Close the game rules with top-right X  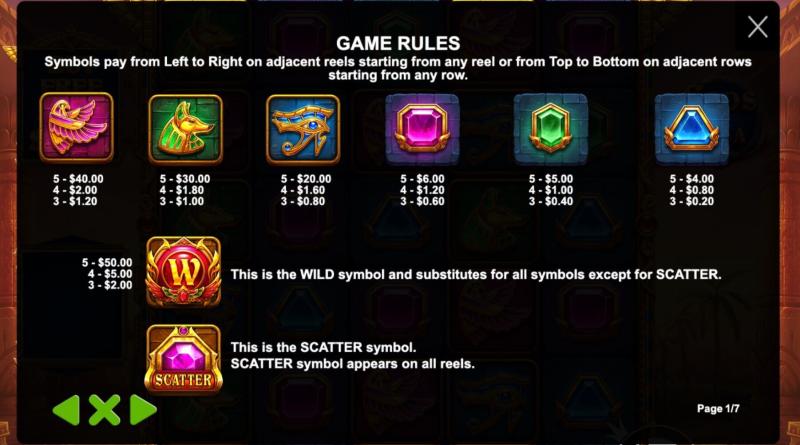758,27
